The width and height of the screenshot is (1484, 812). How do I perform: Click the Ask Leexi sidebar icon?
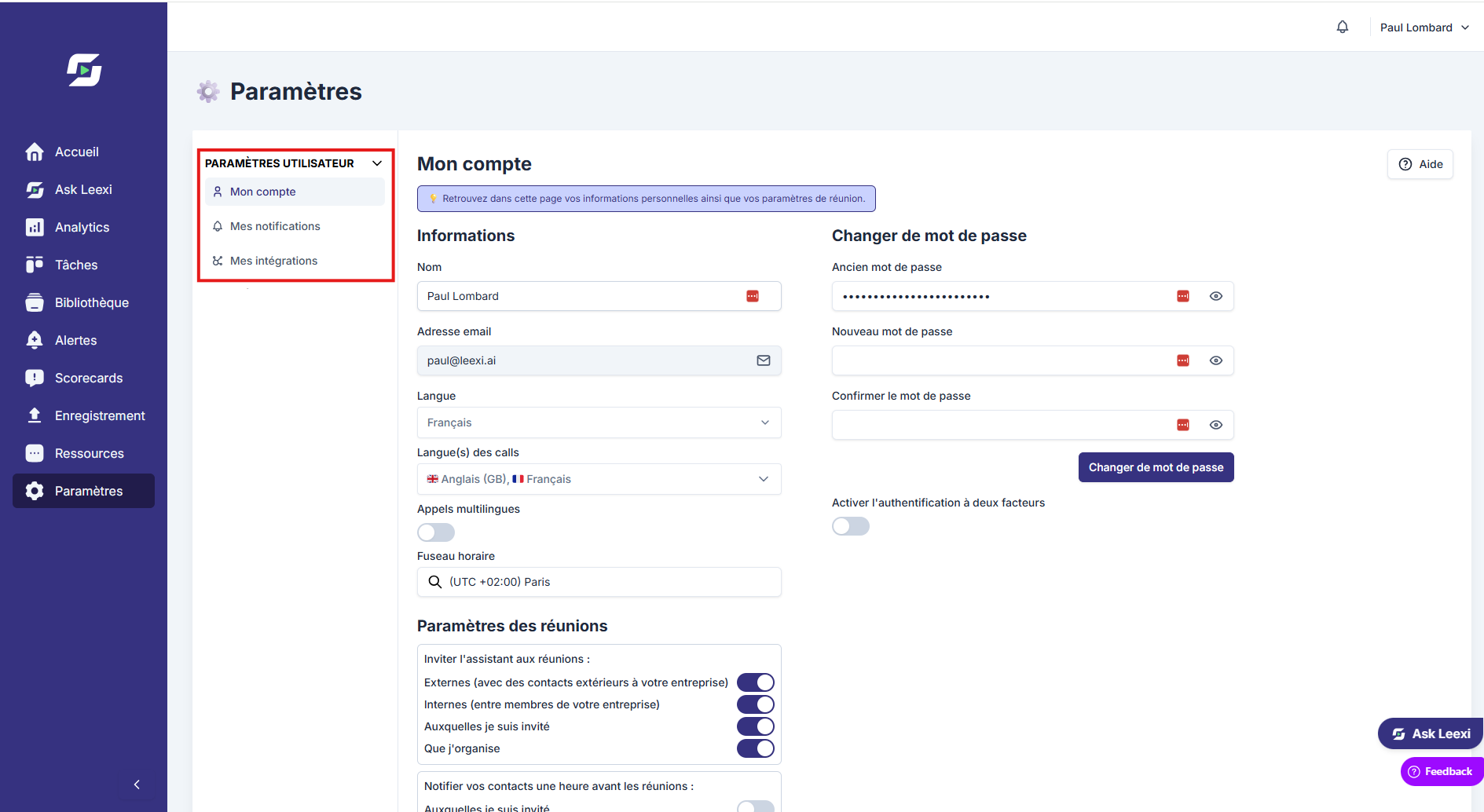tap(35, 189)
